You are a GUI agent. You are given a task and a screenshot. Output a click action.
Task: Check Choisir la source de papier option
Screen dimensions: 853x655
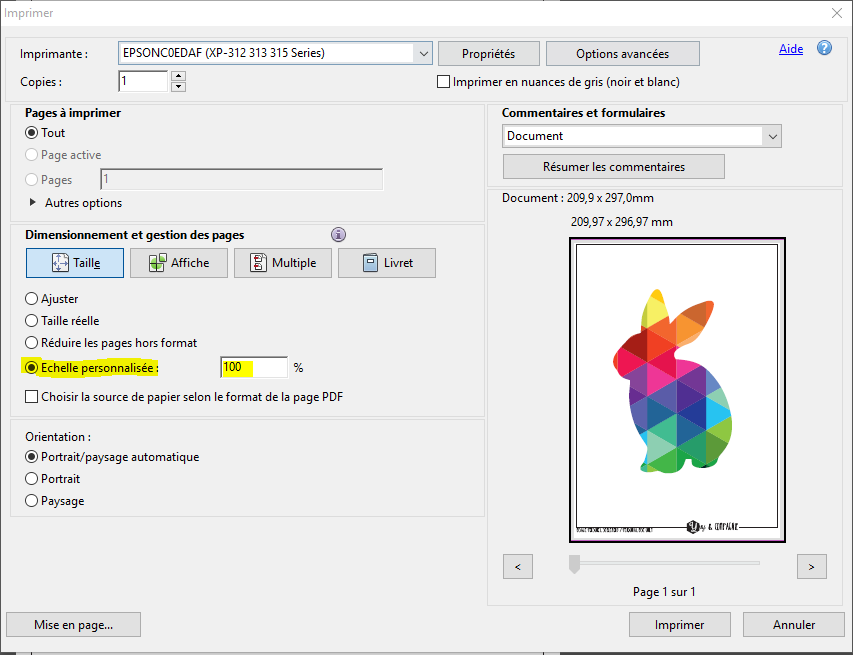32,397
